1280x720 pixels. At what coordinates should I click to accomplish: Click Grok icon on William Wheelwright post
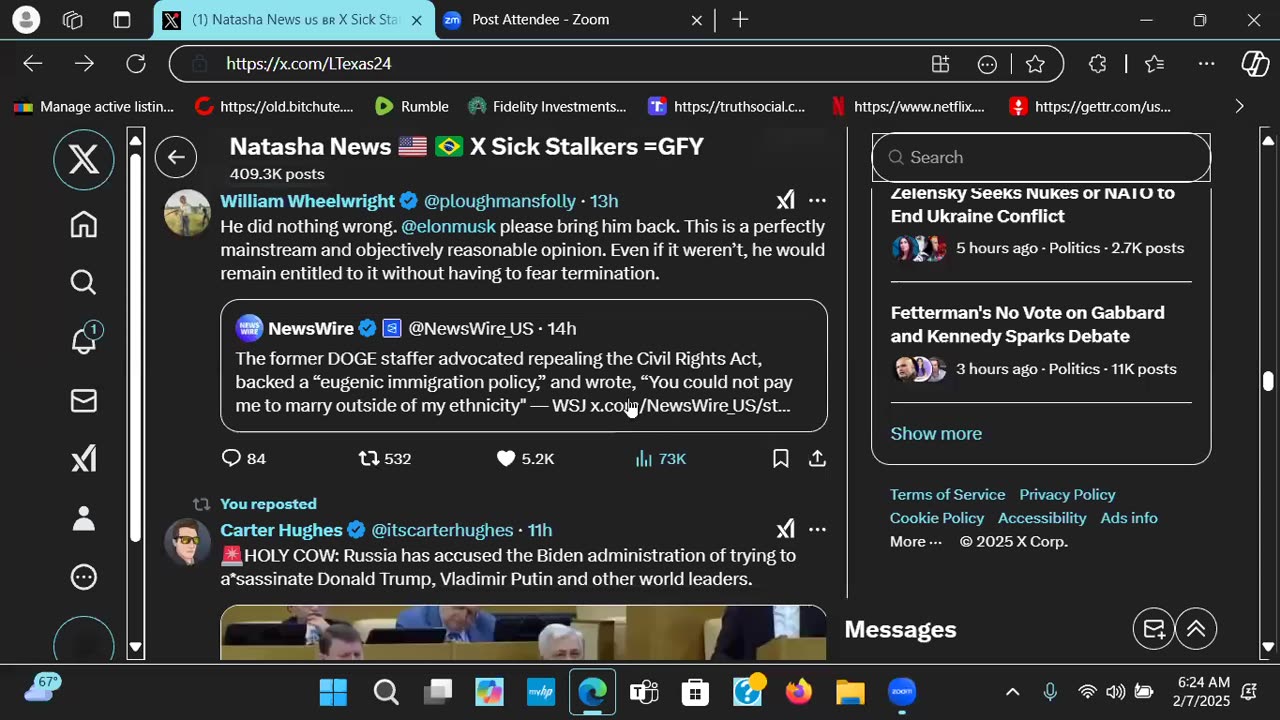pyautogui.click(x=786, y=201)
